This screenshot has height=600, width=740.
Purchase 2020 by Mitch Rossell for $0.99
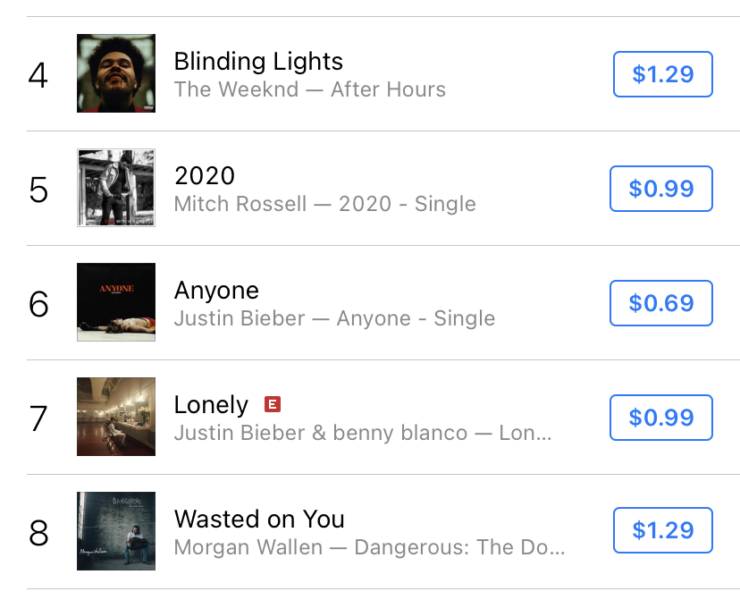click(661, 189)
